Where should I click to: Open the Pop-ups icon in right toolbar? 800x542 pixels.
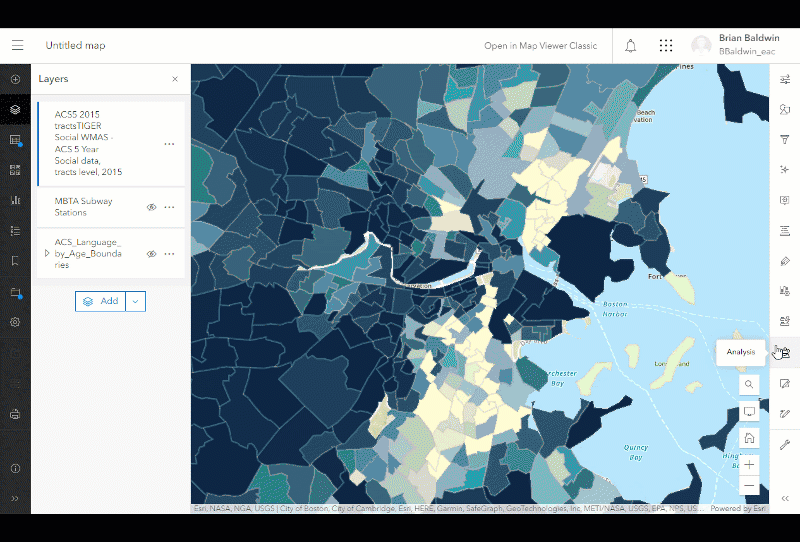pyautogui.click(x=785, y=200)
